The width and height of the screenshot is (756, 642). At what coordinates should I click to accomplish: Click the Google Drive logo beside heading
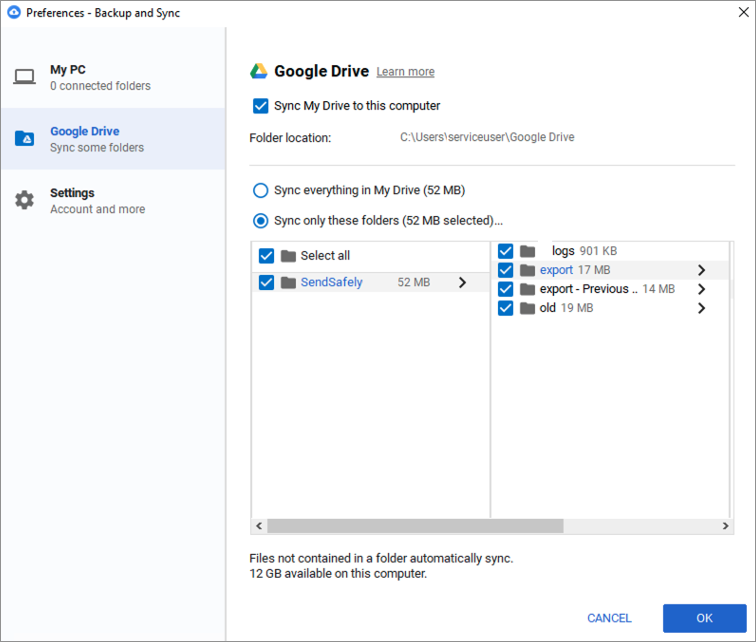click(259, 71)
